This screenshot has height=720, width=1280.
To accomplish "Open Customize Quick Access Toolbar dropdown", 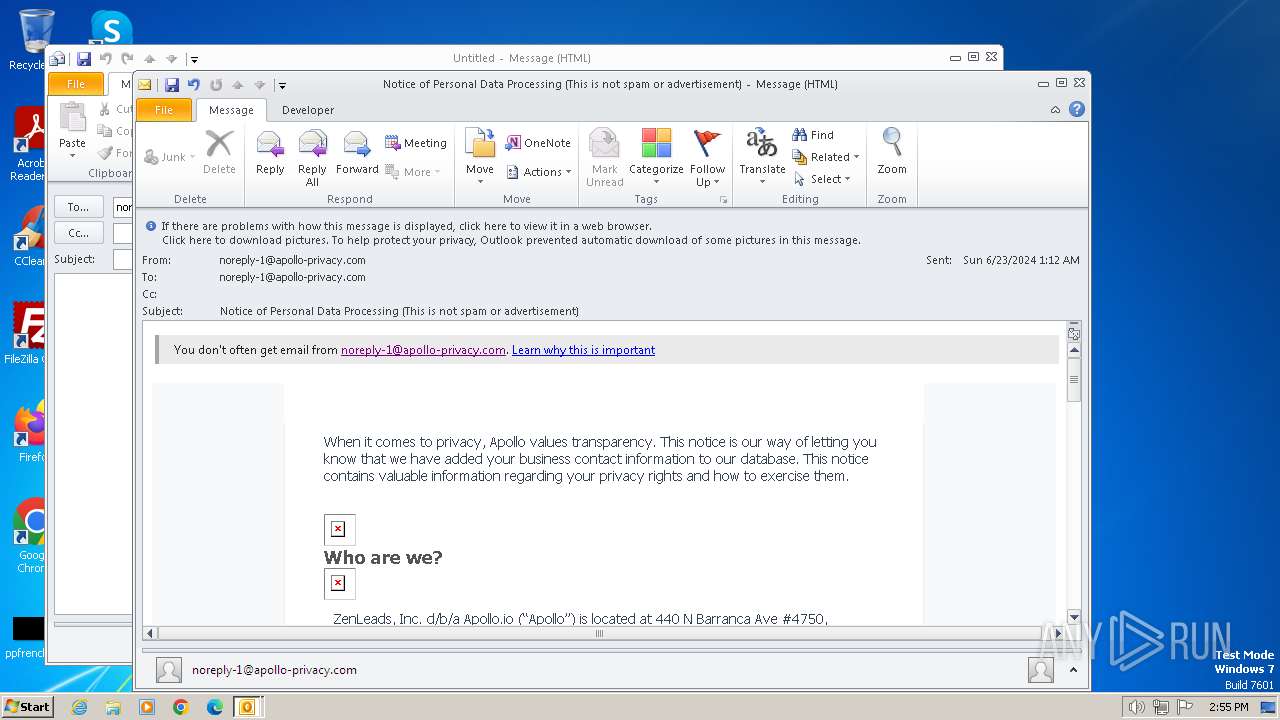I will [283, 85].
